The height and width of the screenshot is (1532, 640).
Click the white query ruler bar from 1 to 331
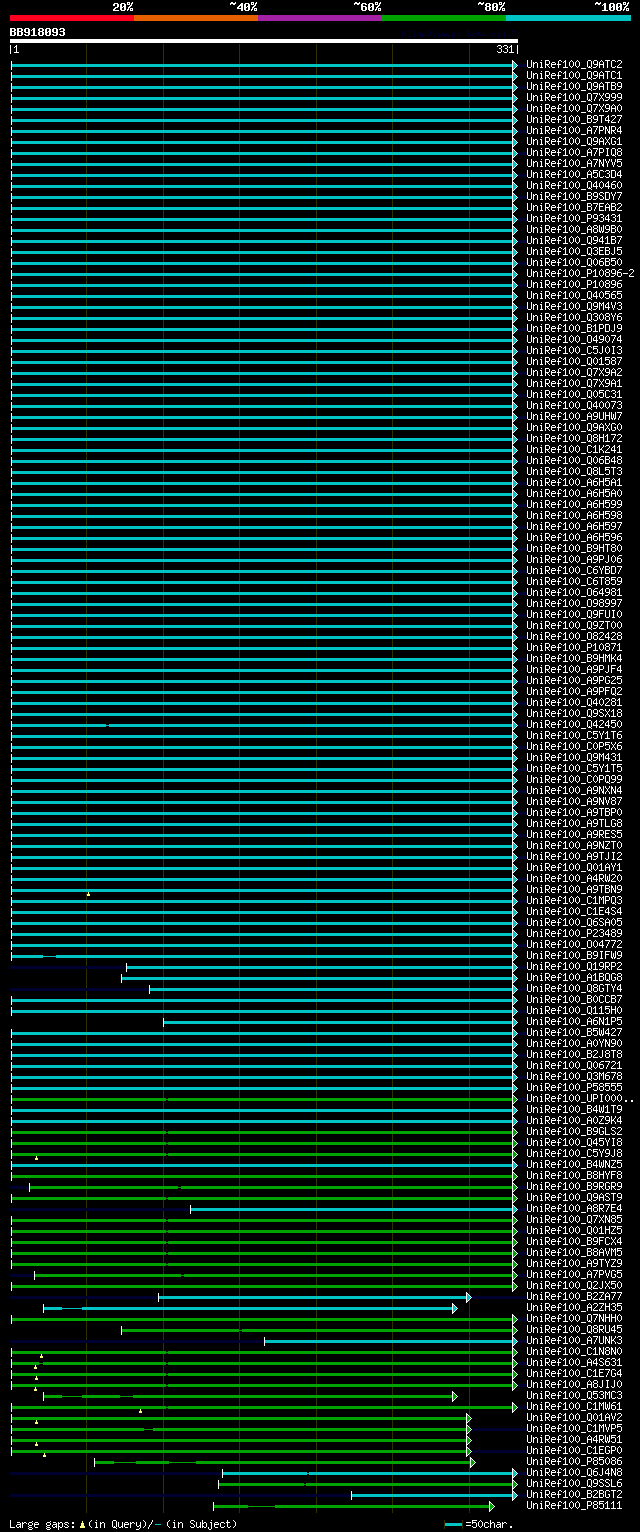[x=264, y=42]
